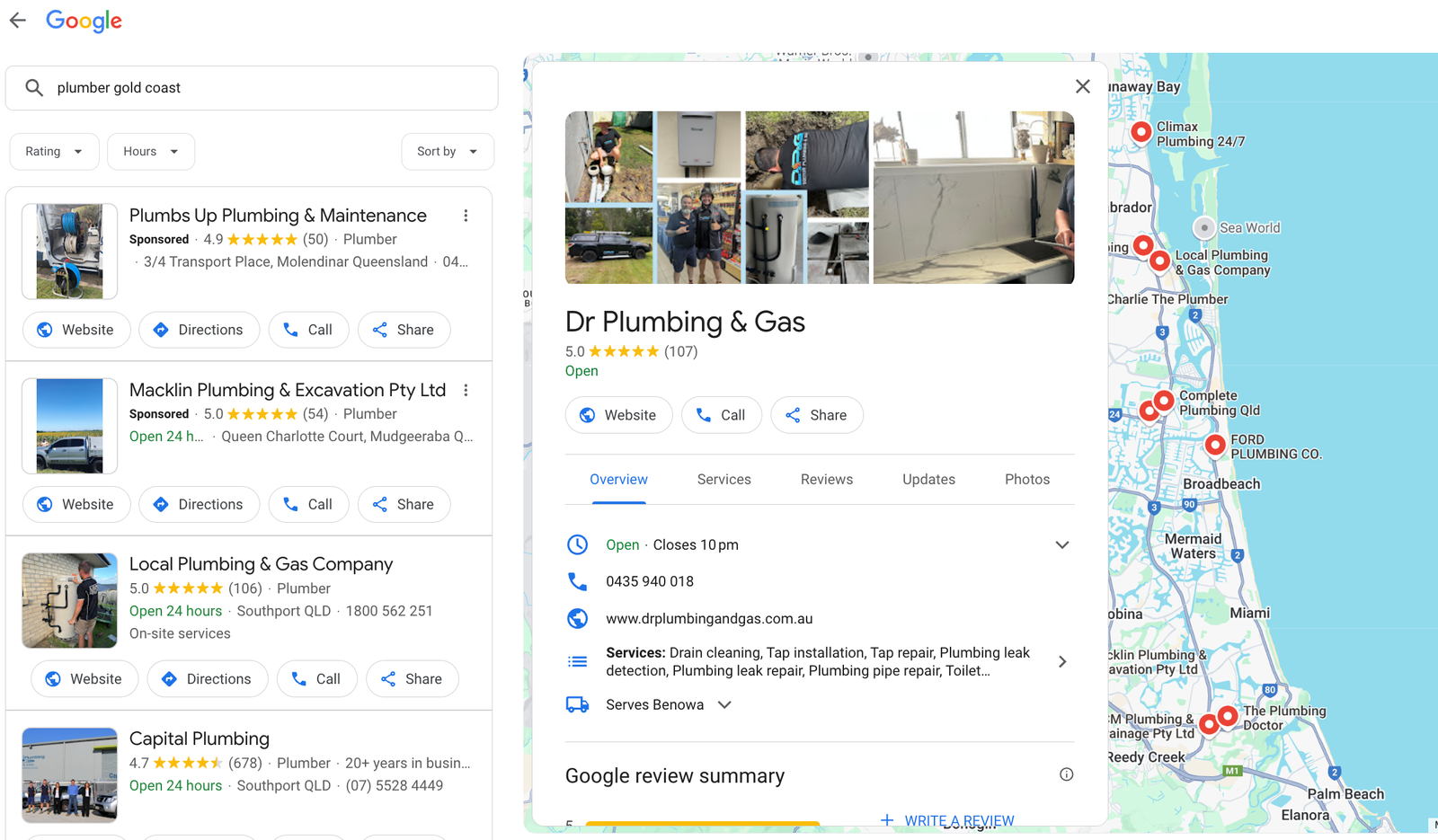
Task: Get directions to Local Plumbing & Gas
Action: pyautogui.click(x=207, y=678)
